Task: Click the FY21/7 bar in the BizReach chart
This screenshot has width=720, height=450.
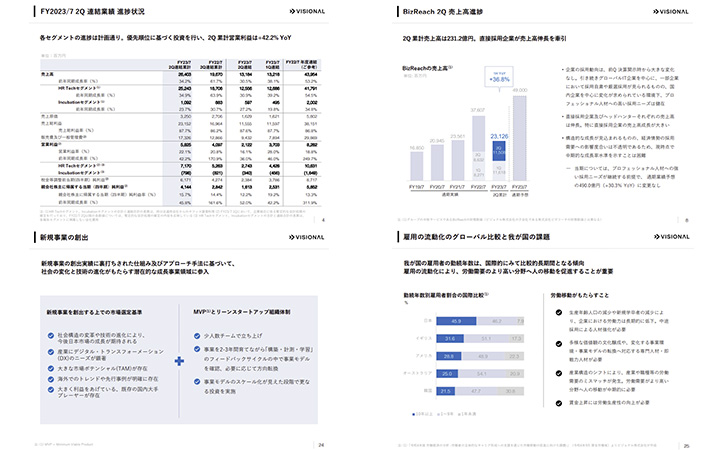Action: click(x=458, y=160)
